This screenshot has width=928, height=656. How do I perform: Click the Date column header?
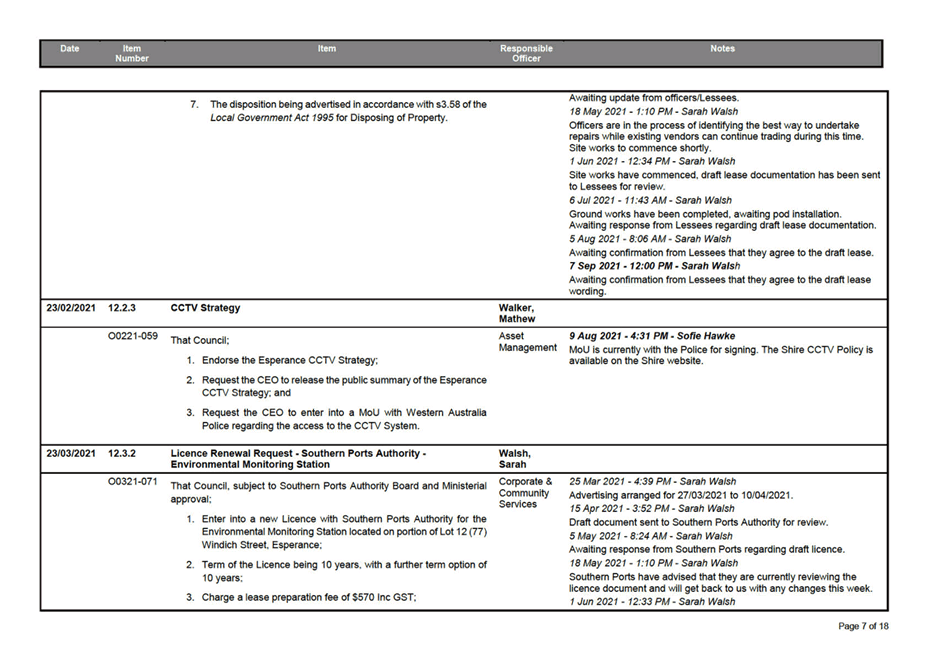point(69,48)
